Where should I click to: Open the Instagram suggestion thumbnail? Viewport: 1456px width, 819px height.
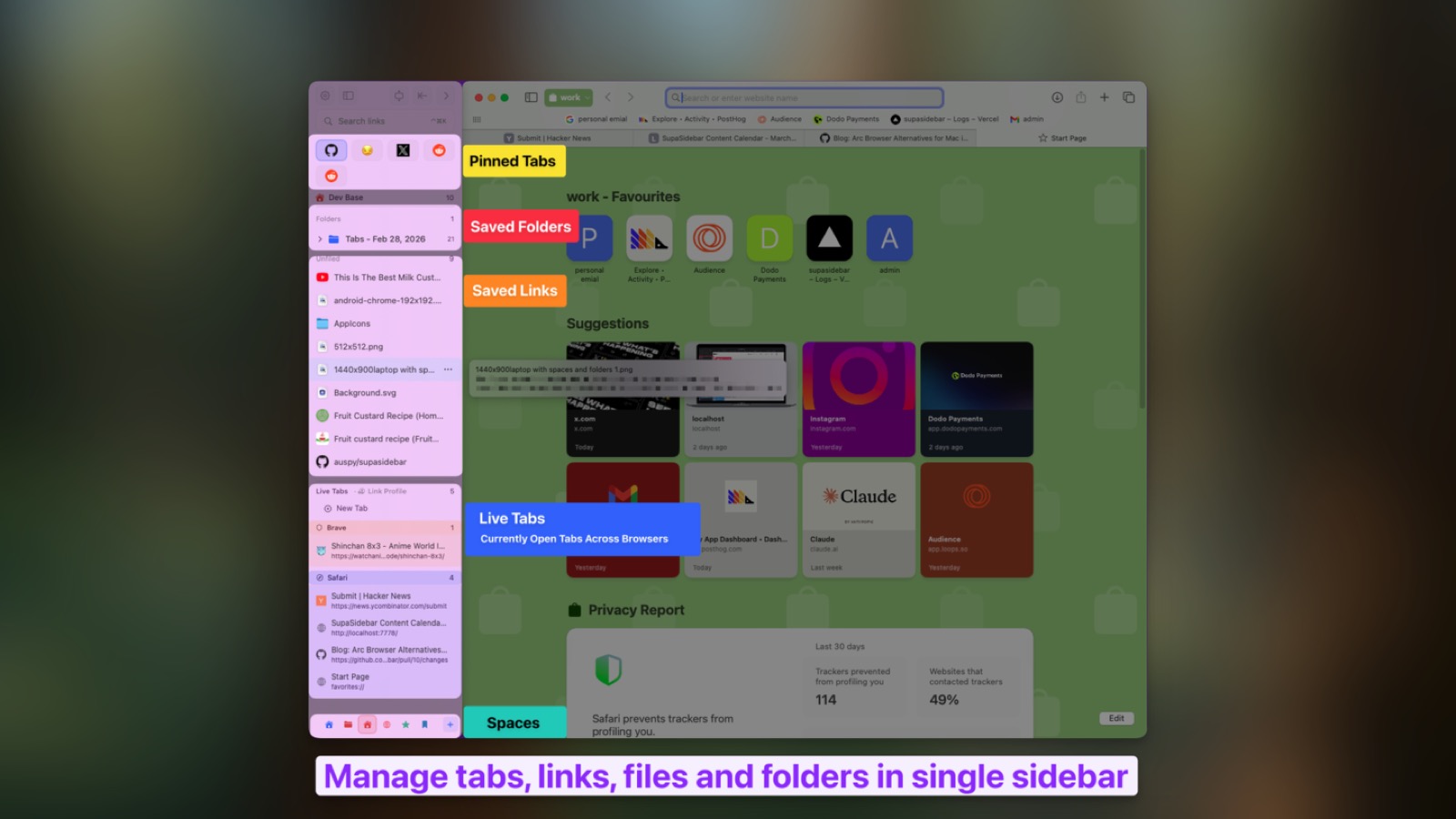(x=858, y=399)
